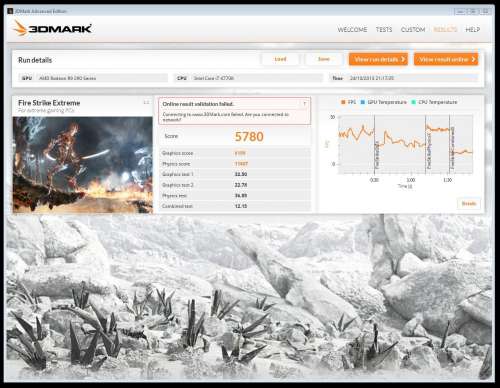Click the GPU name field

click(x=102, y=78)
